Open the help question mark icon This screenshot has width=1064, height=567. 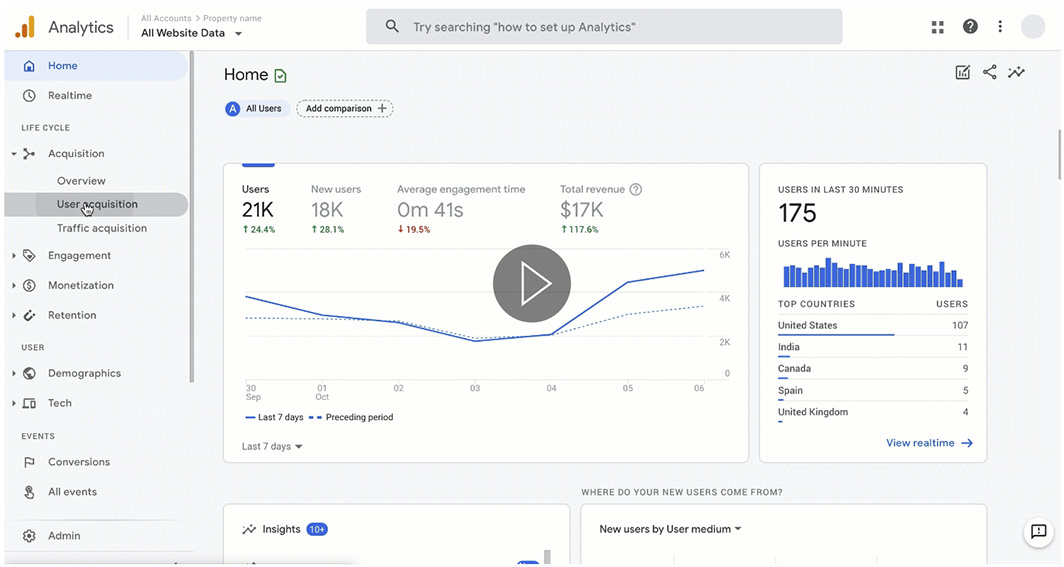click(970, 26)
